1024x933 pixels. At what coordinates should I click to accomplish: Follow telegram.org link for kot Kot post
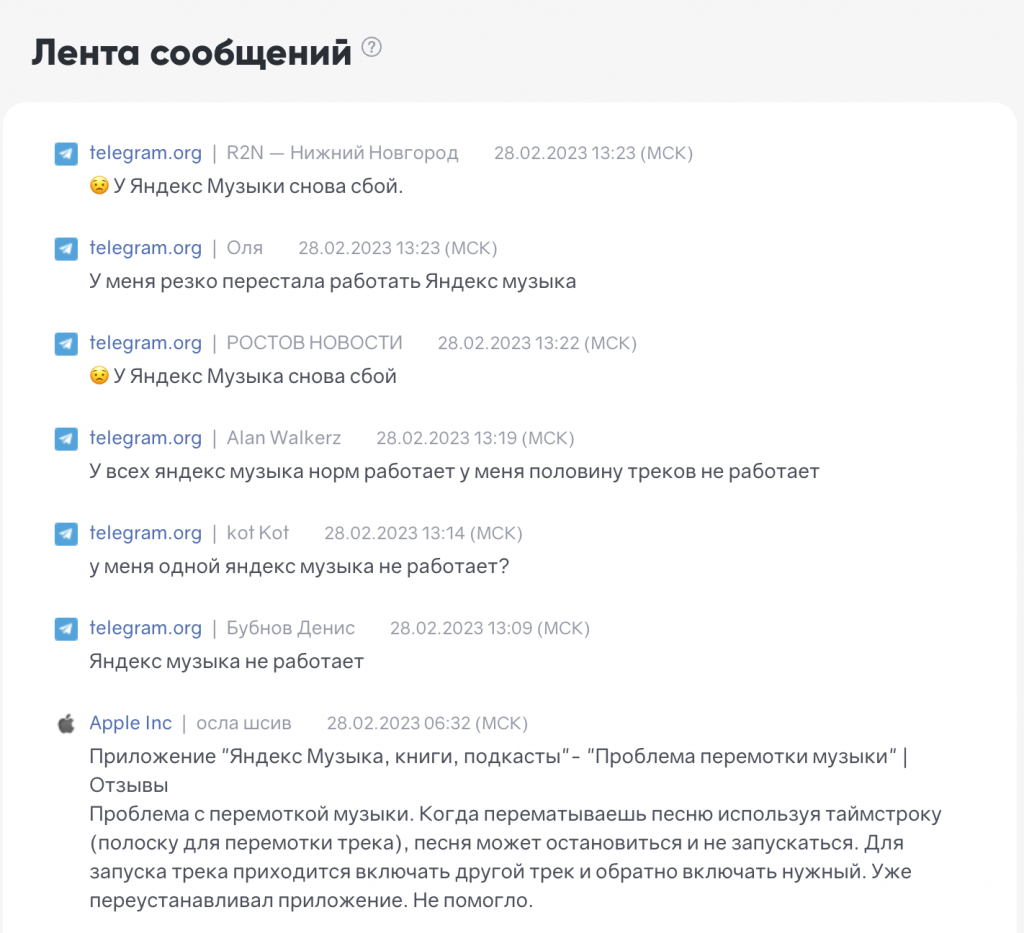pos(145,533)
